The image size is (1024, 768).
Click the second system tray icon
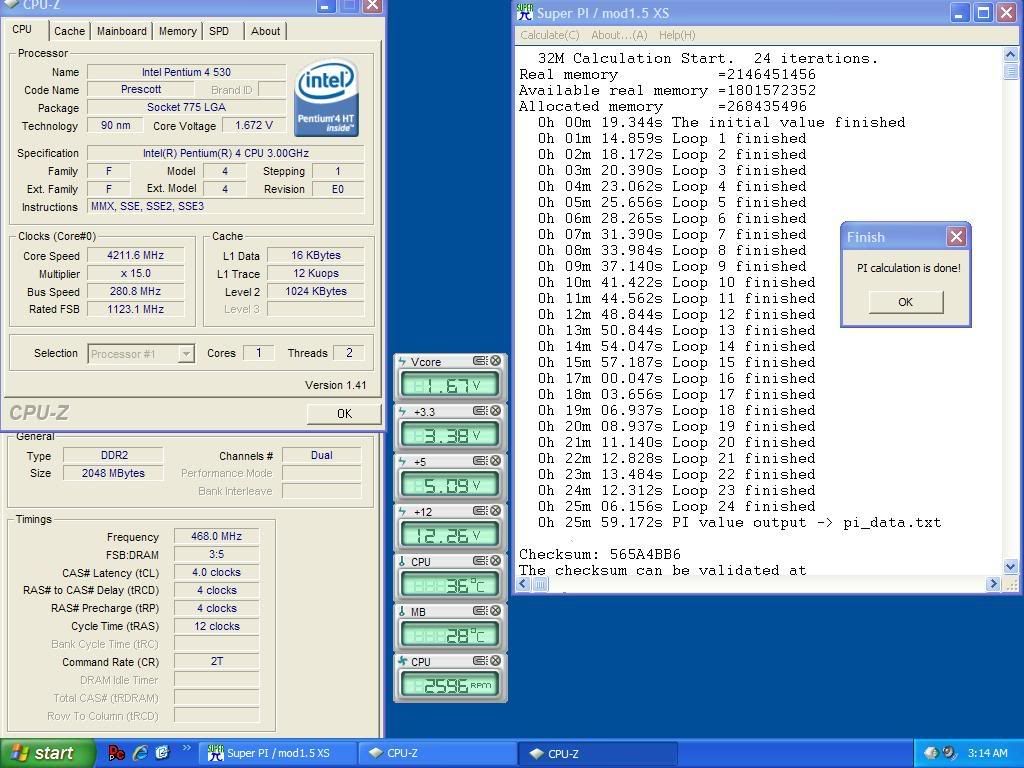coord(949,753)
